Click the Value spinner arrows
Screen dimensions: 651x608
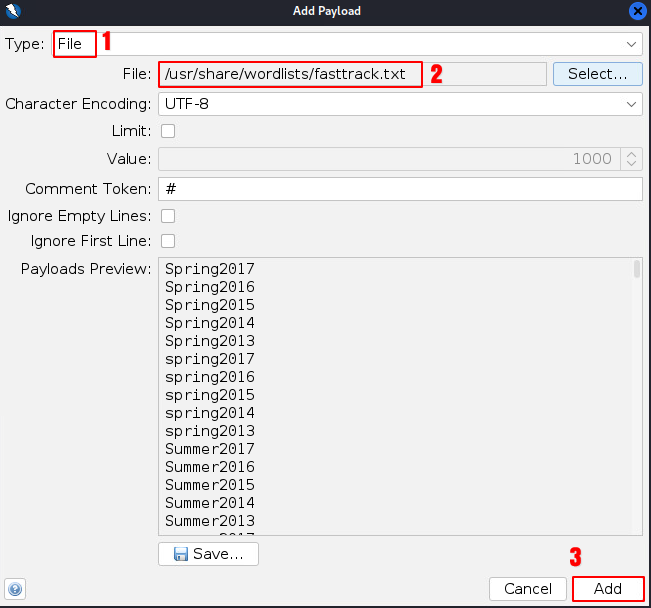coord(630,159)
